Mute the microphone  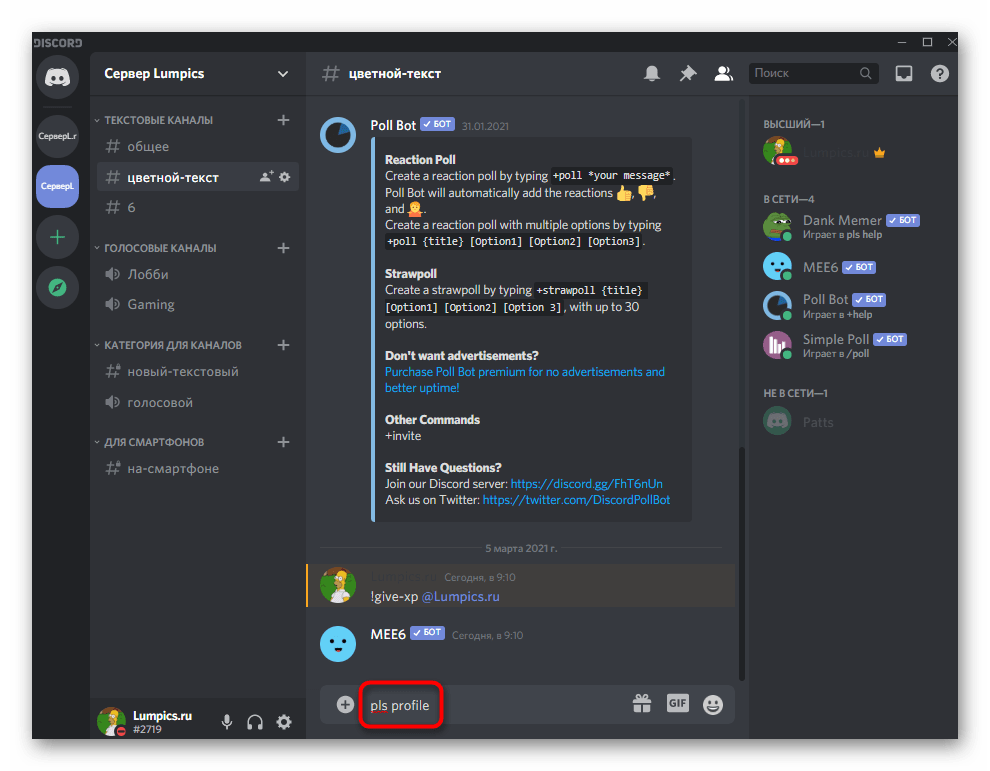[x=228, y=722]
